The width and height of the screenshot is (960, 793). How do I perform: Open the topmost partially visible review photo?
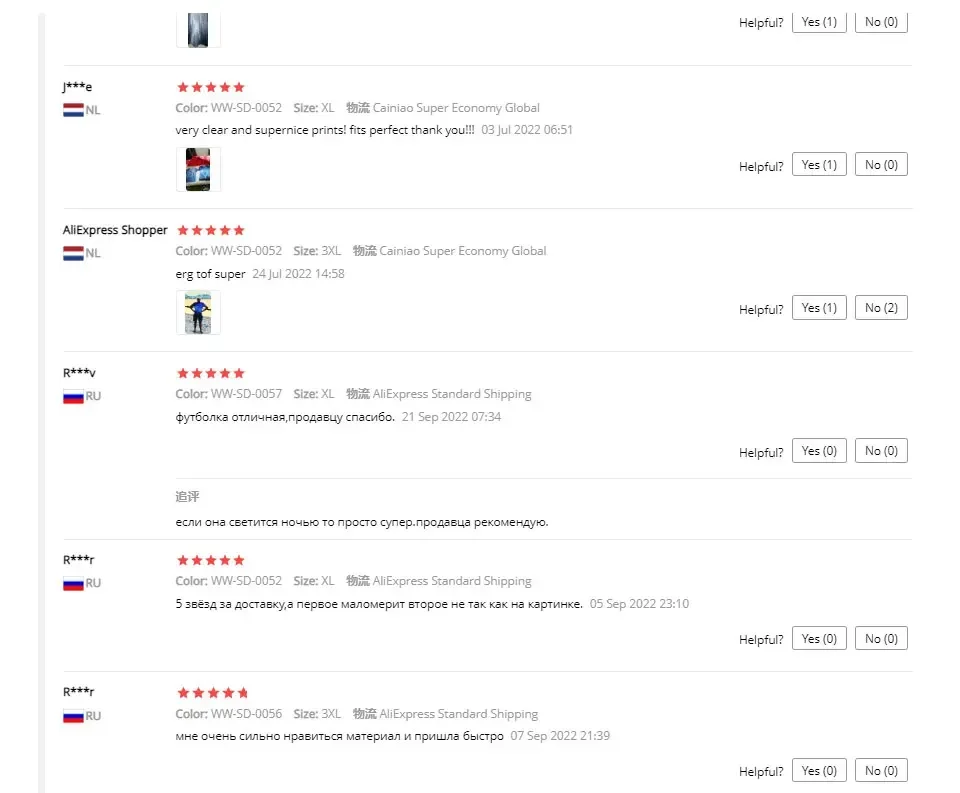tap(198, 29)
